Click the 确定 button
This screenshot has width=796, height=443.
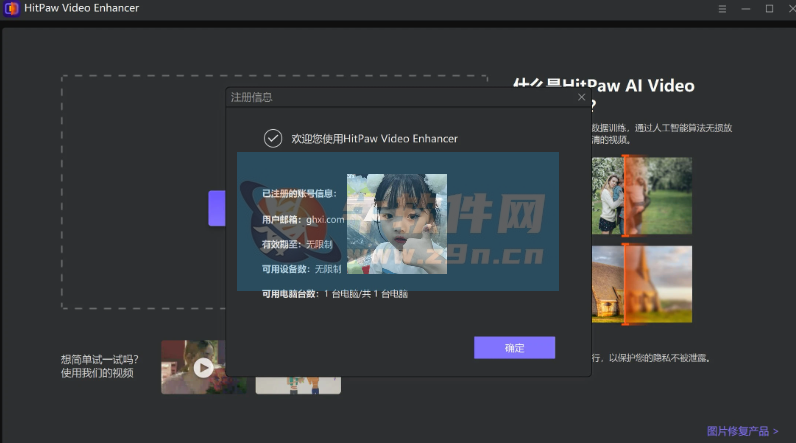pyautogui.click(x=514, y=348)
